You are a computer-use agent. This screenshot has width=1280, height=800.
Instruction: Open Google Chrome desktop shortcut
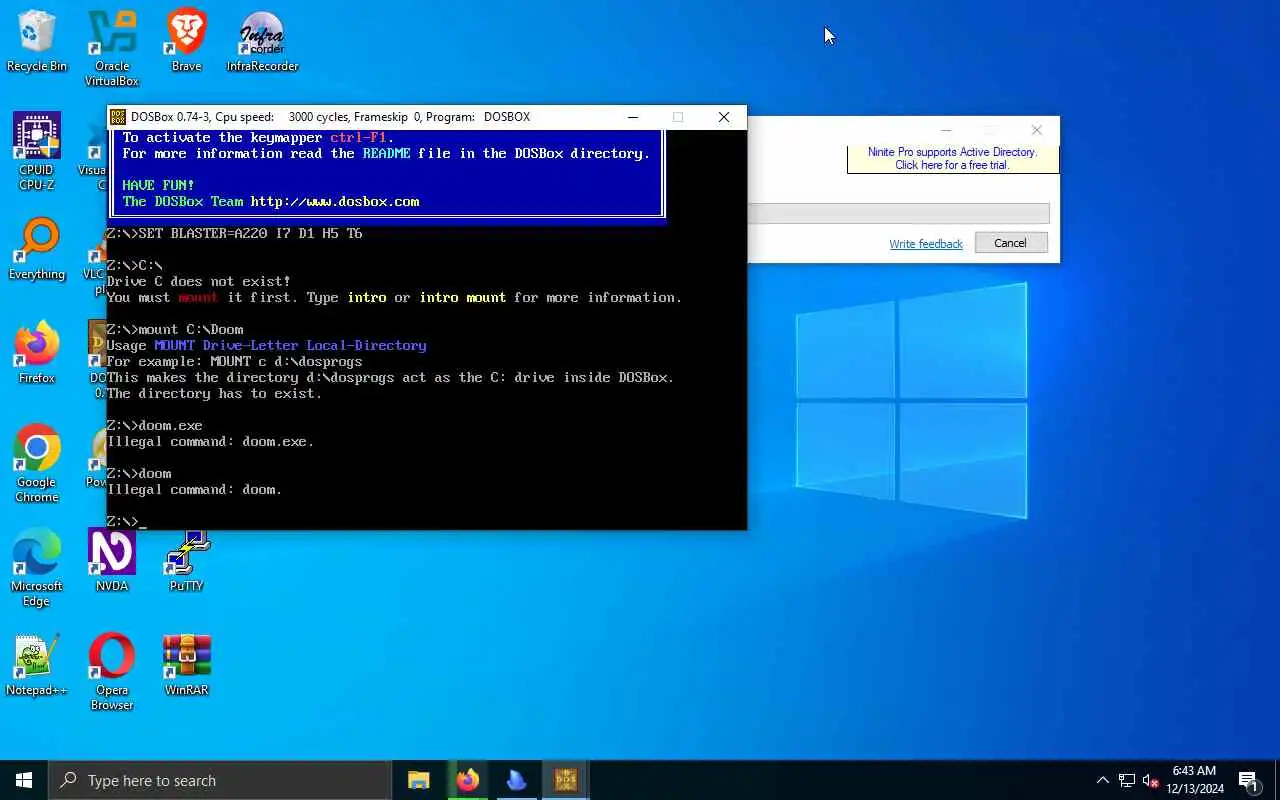coord(37,464)
